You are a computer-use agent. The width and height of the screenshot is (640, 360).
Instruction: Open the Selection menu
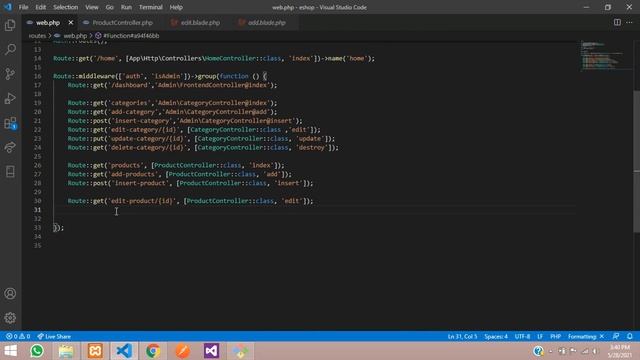pos(65,7)
